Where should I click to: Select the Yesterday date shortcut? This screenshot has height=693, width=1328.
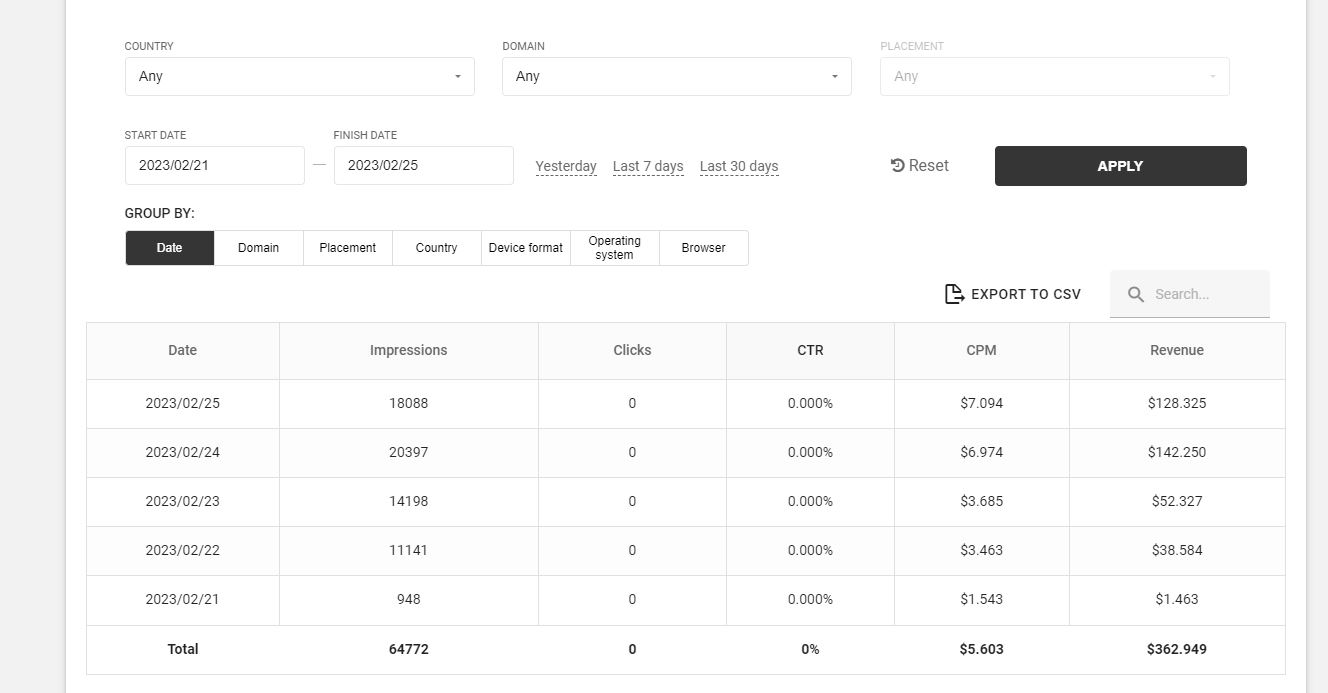(x=566, y=167)
